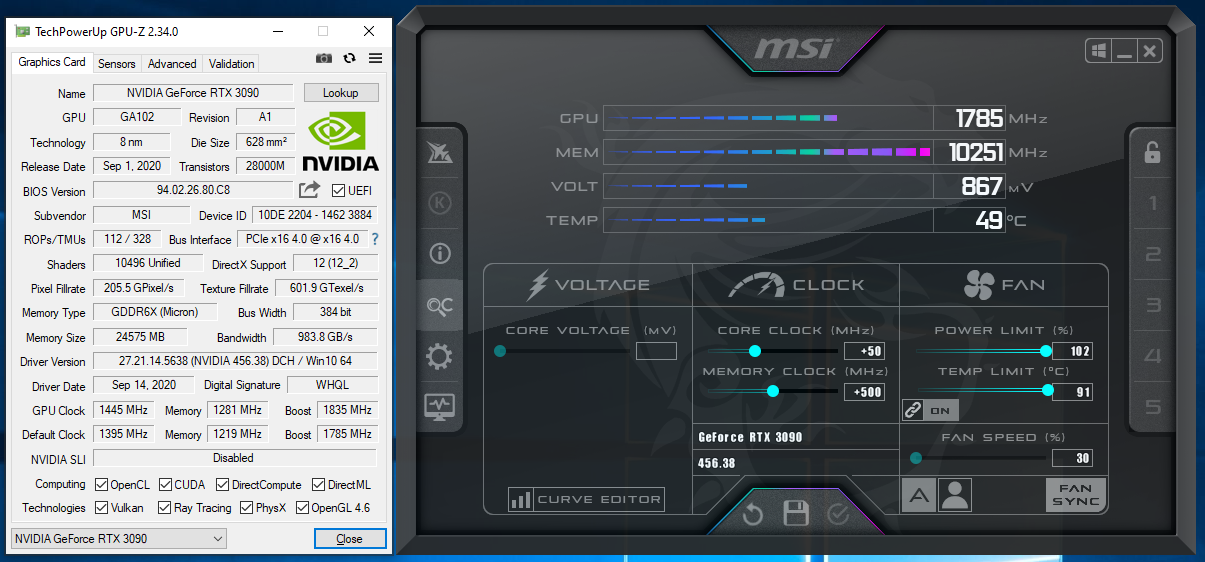1205x562 pixels.
Task: Adjust the Core Voltage slider handle
Action: [500, 351]
